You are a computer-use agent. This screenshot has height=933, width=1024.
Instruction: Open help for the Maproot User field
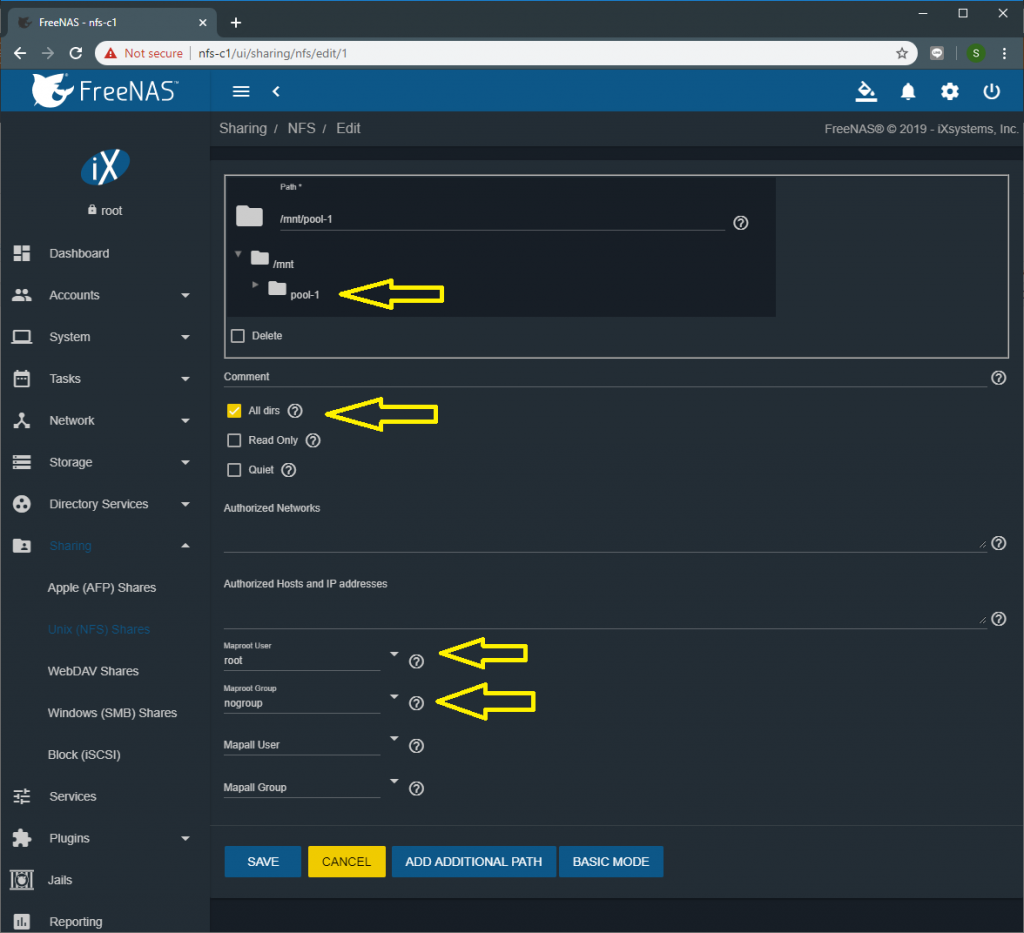pyautogui.click(x=416, y=661)
